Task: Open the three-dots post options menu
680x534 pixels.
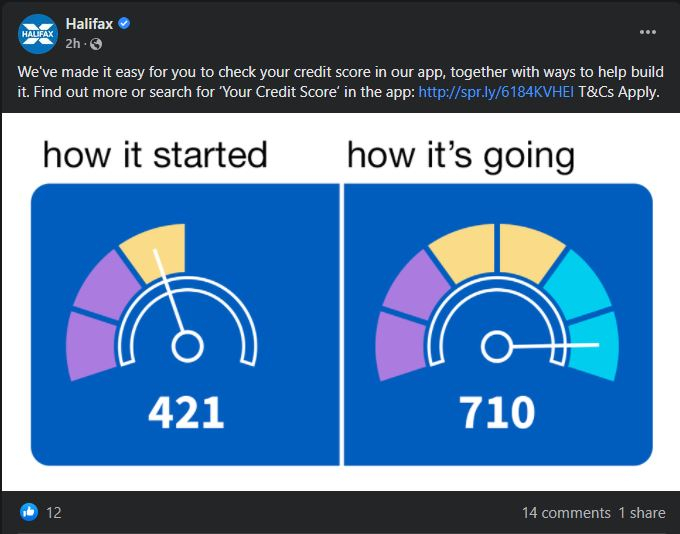Action: point(647,32)
